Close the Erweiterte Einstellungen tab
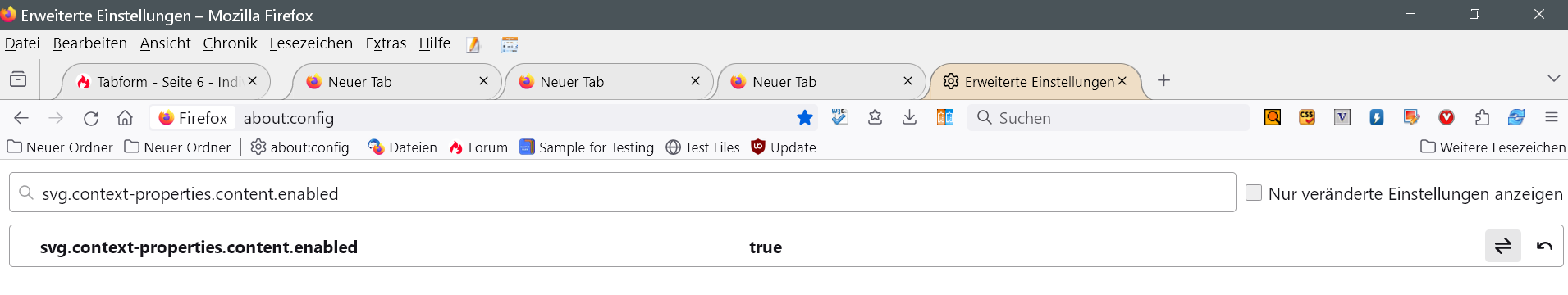 coord(1122,81)
